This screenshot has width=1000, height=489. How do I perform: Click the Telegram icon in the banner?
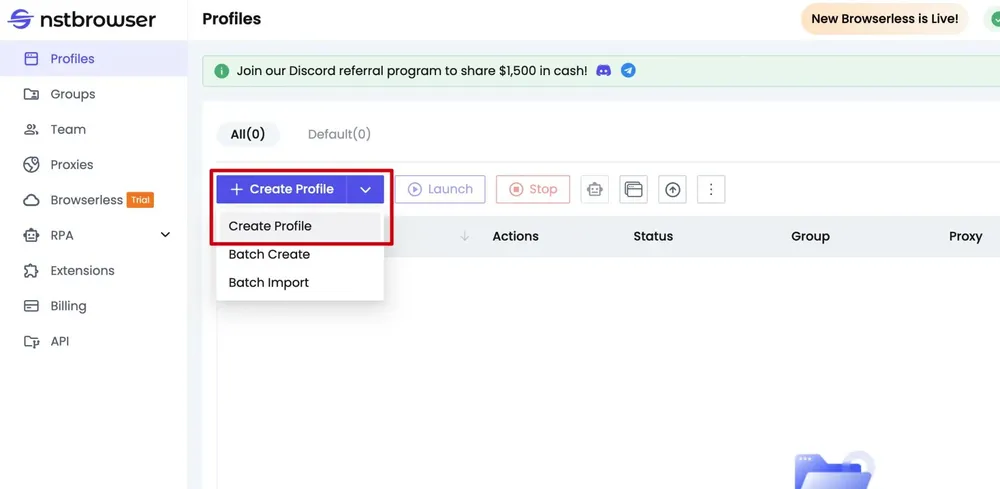coord(628,71)
